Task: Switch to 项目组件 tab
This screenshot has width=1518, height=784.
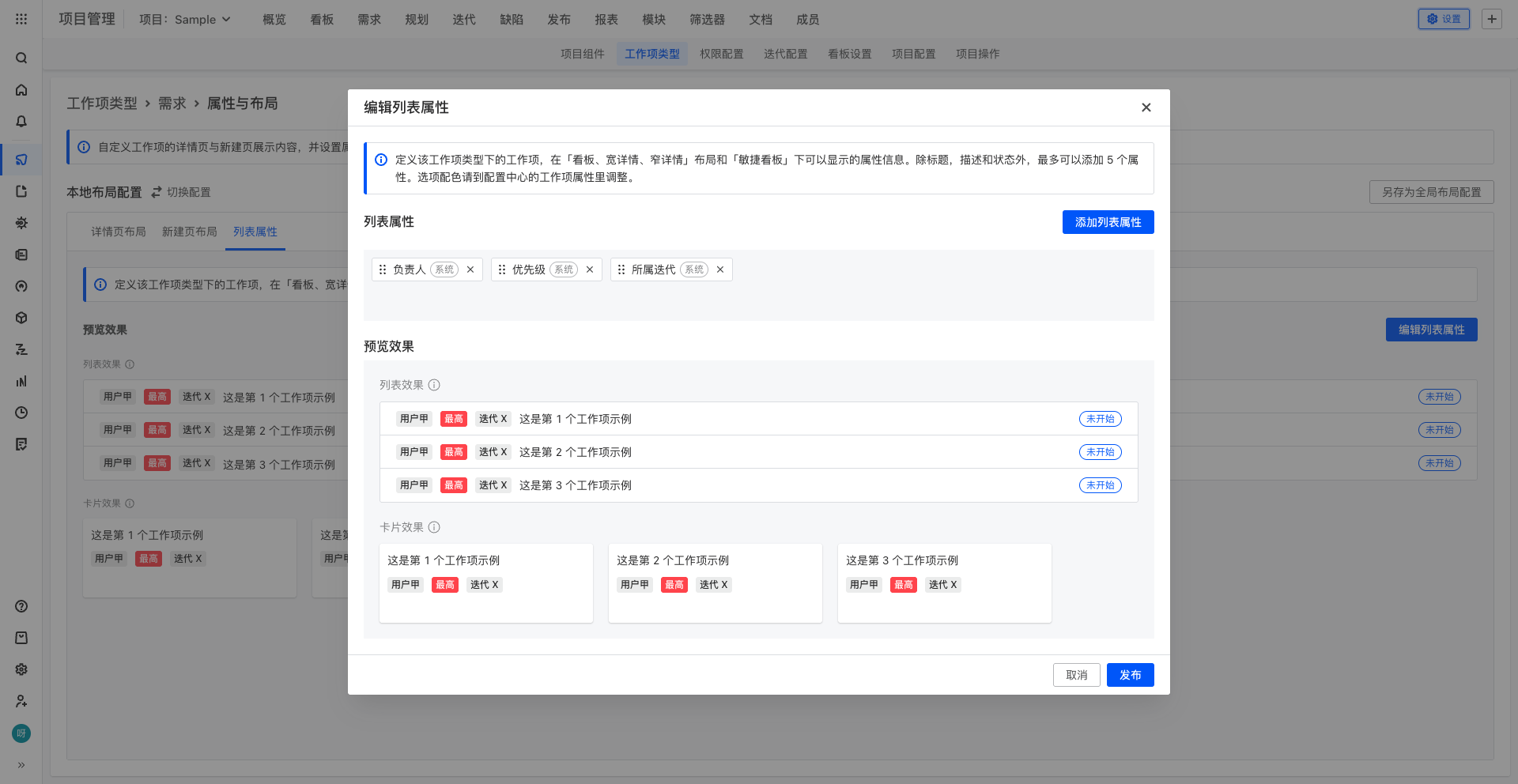Action: coord(583,54)
